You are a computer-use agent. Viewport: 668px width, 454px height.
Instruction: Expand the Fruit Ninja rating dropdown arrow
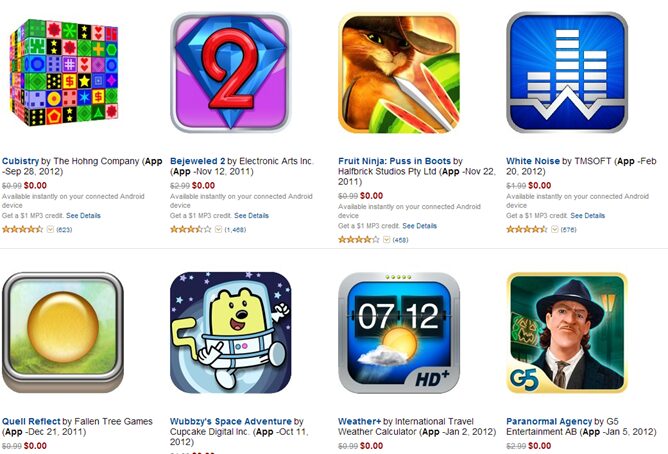tap(386, 240)
